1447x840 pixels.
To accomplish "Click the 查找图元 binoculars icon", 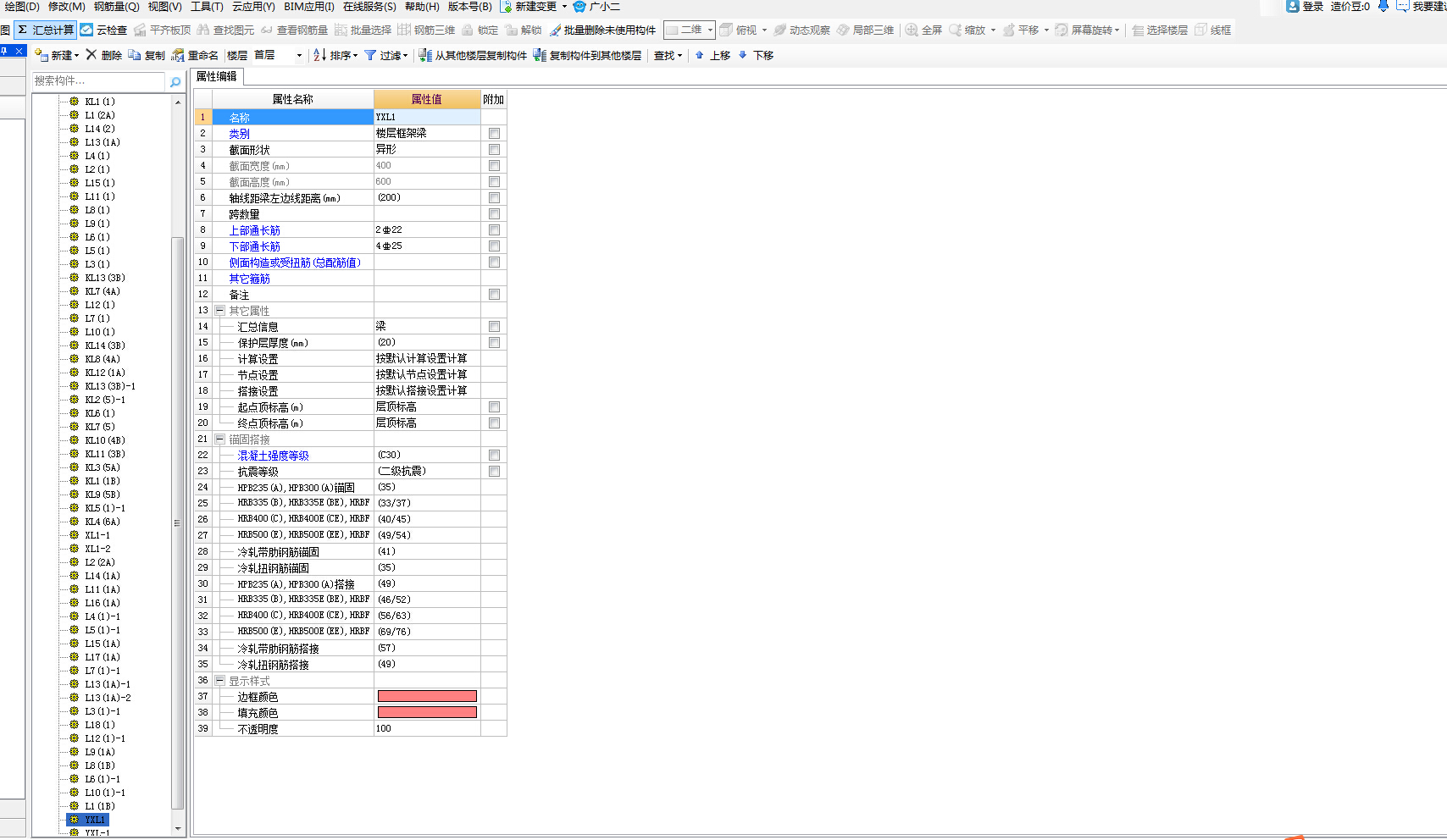I will pos(203,30).
